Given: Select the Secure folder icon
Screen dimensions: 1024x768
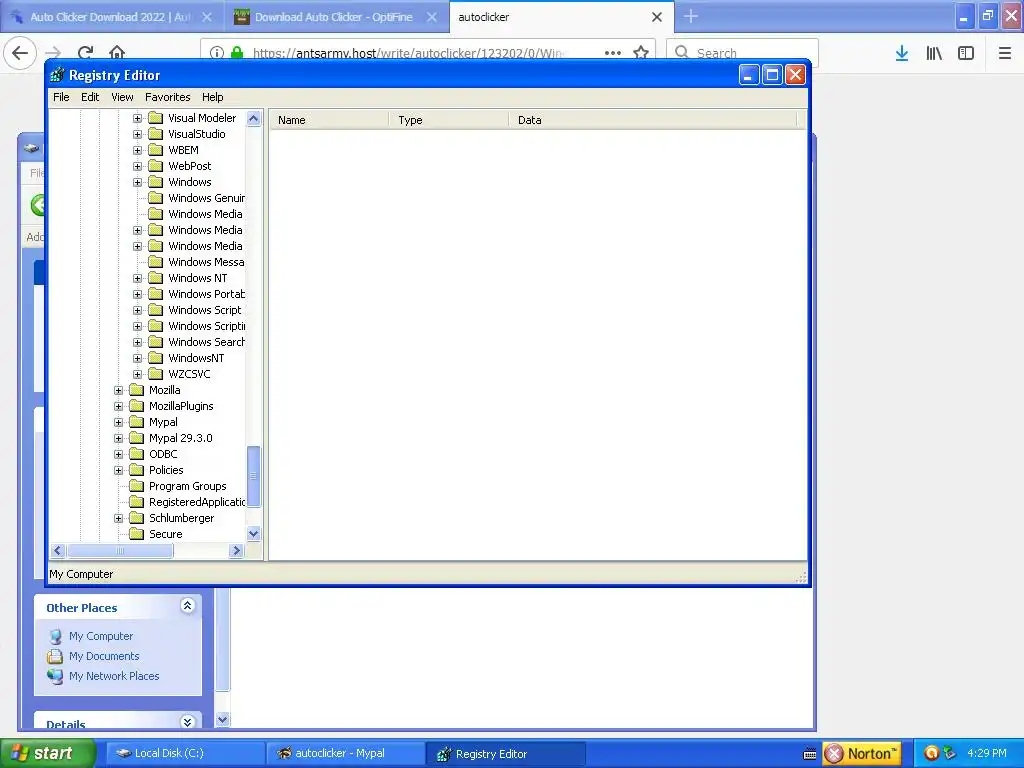Looking at the screenshot, I should click(136, 534).
